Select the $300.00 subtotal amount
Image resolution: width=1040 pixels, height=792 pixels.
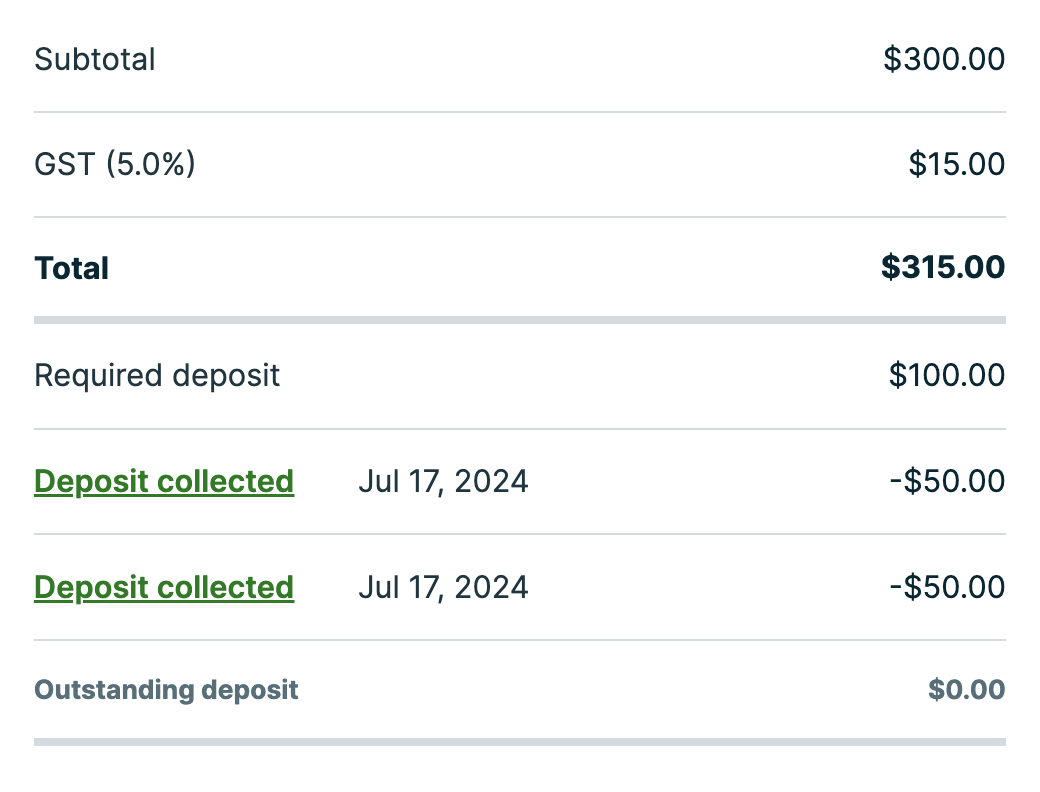click(944, 59)
